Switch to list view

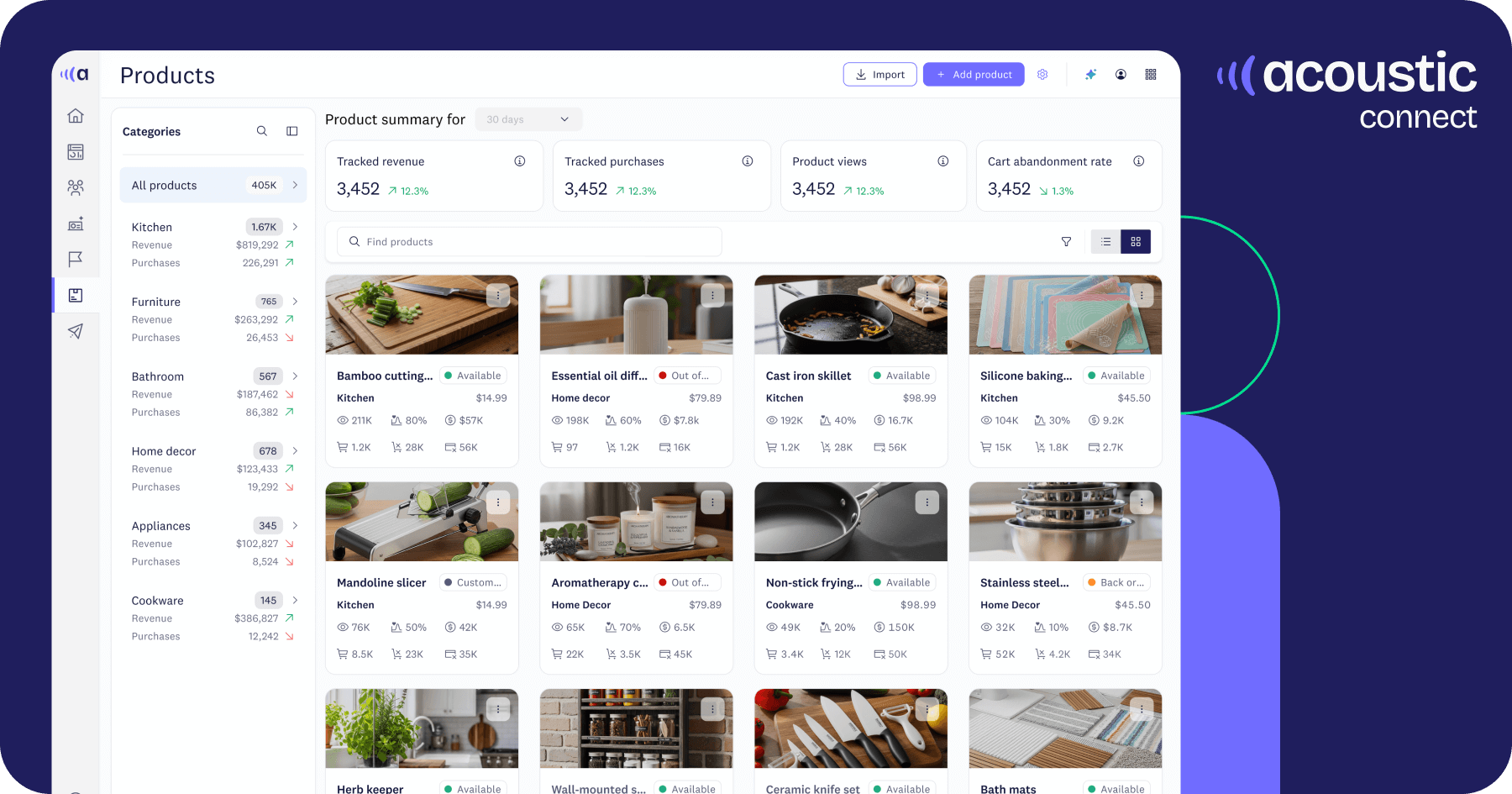pos(1105,242)
